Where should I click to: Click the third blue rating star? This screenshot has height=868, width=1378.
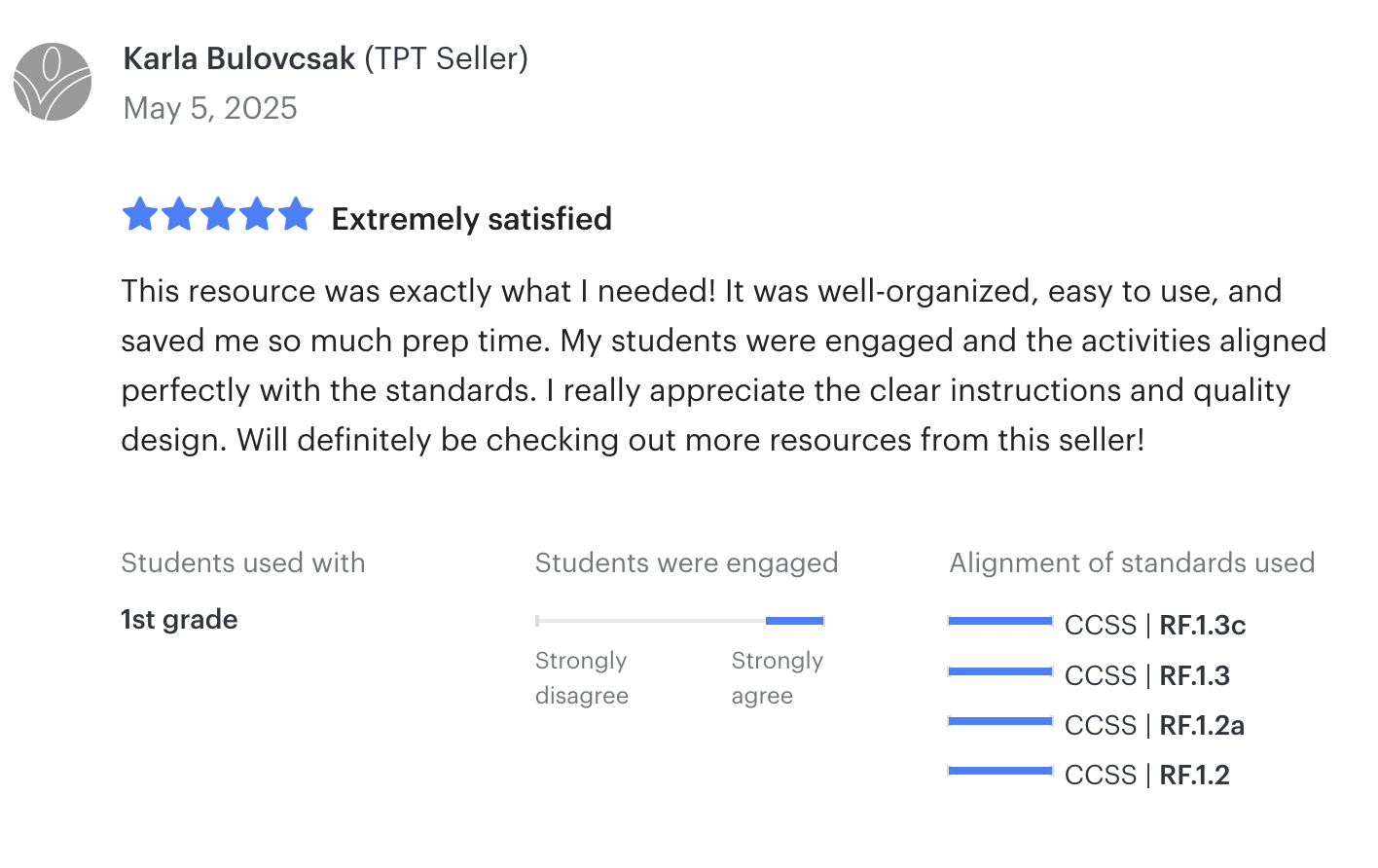pyautogui.click(x=218, y=214)
